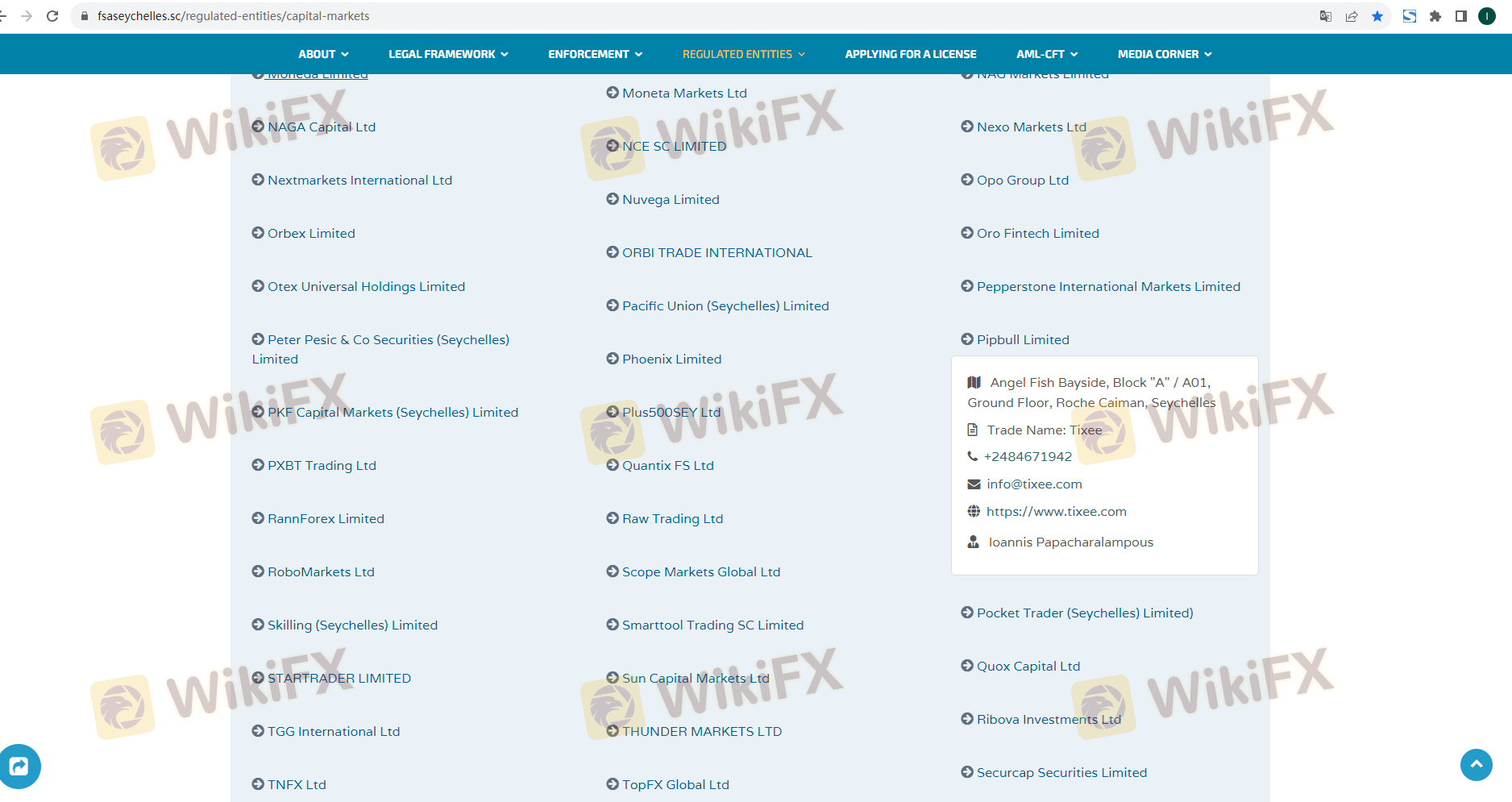Expand the RoboMarkets Ltd entry
The height and width of the screenshot is (802, 1512).
pyautogui.click(x=320, y=571)
